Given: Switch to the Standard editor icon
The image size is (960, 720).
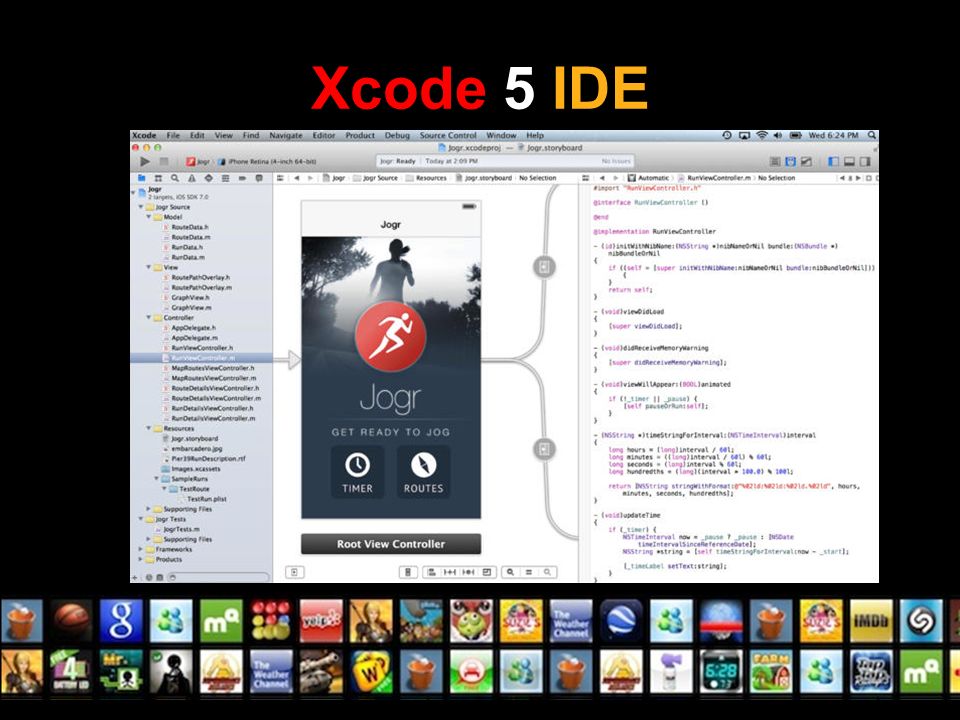Looking at the screenshot, I should pos(774,162).
